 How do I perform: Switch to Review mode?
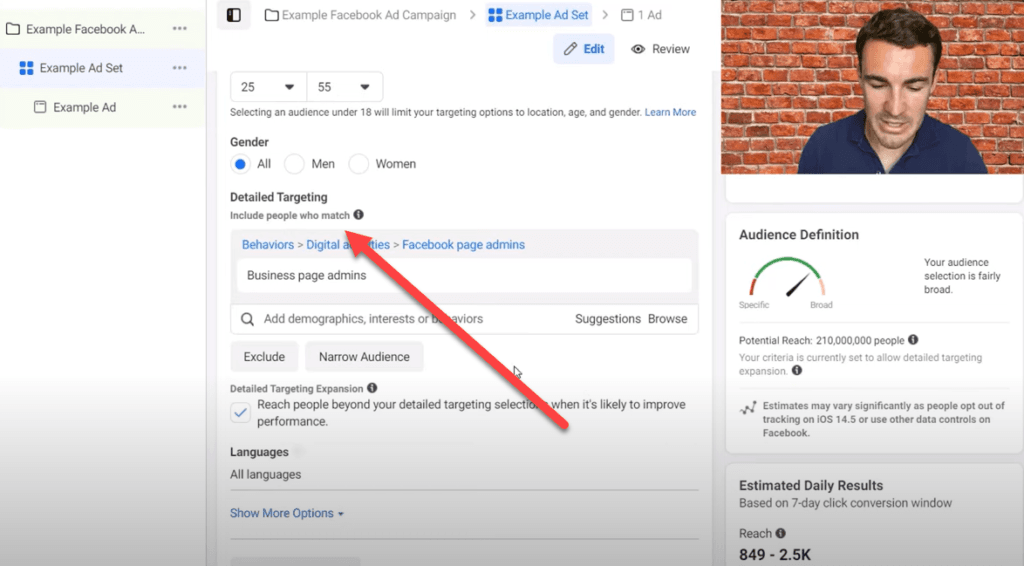(x=660, y=49)
